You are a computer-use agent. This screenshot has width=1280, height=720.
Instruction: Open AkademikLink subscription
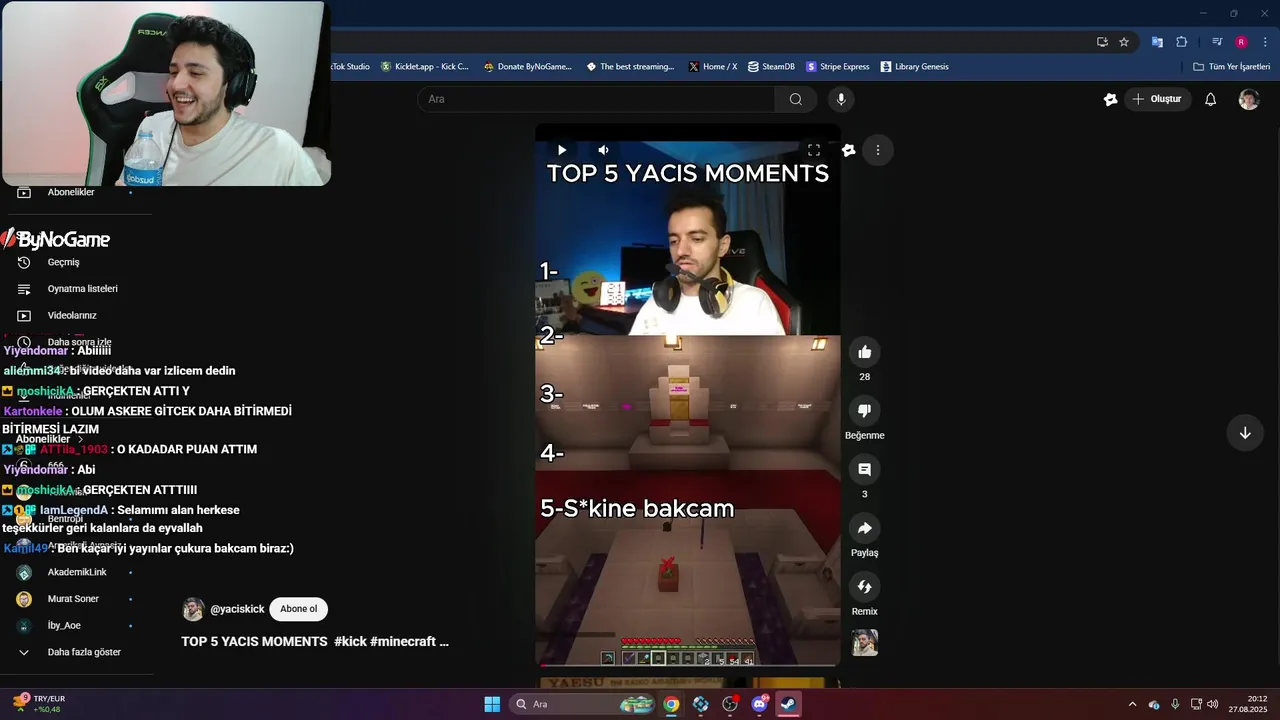76,572
